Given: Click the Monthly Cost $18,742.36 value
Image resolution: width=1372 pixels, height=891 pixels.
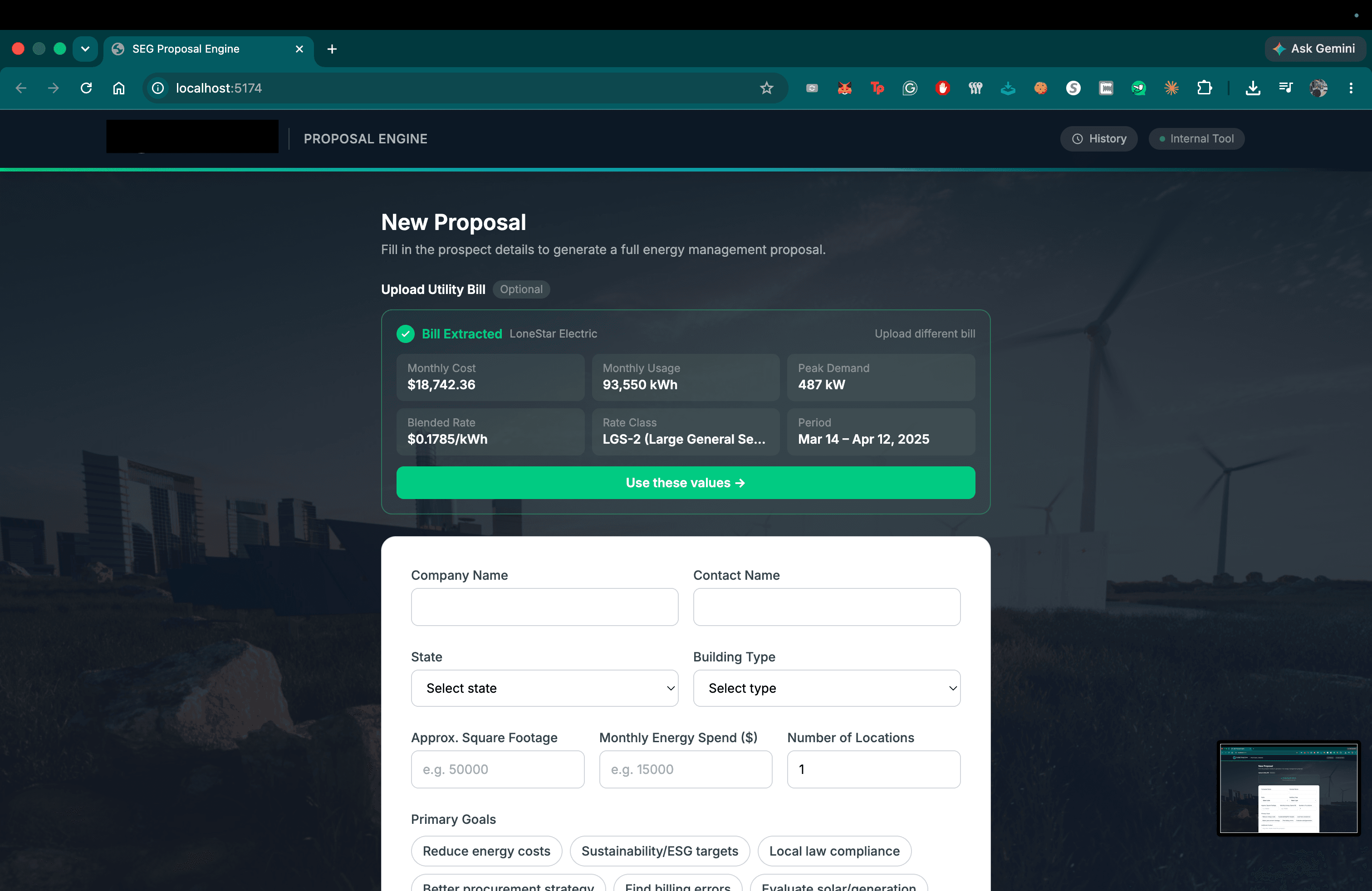Looking at the screenshot, I should (x=441, y=385).
